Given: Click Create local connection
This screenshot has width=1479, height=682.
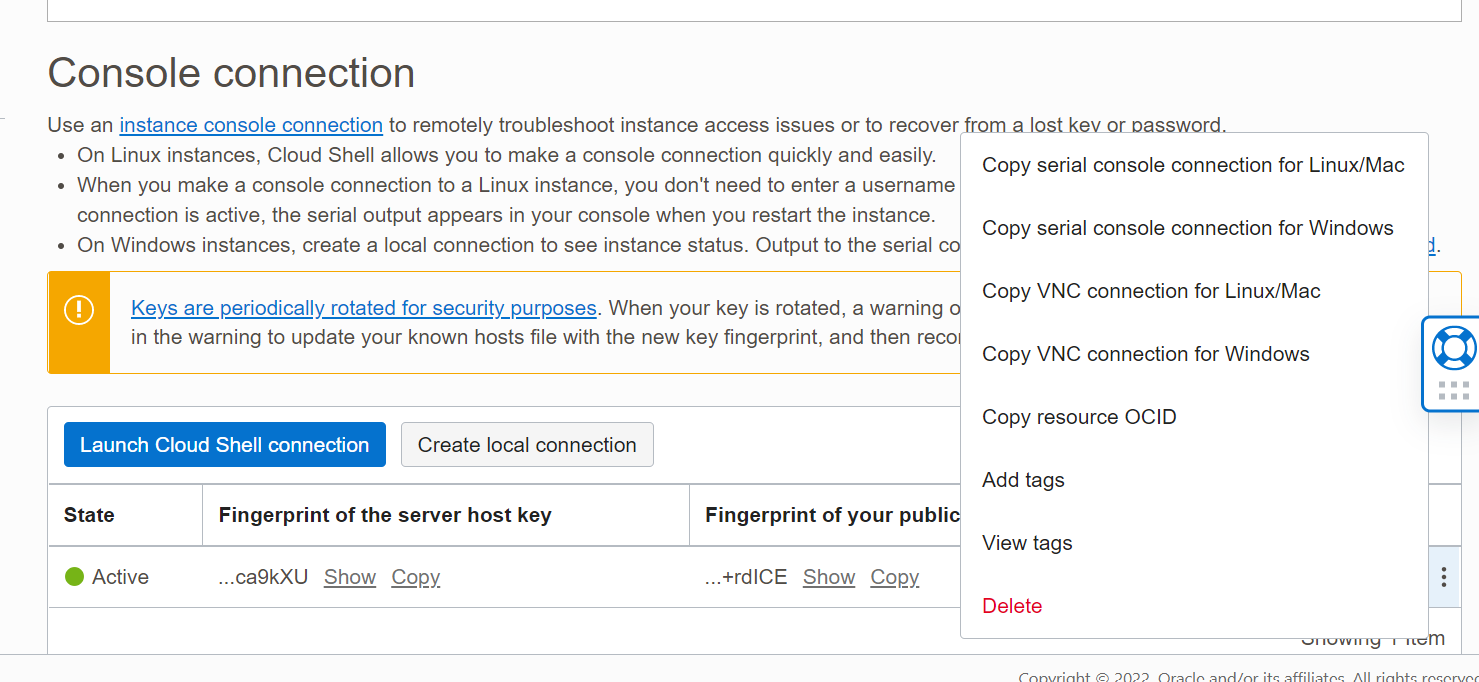Looking at the screenshot, I should [527, 444].
